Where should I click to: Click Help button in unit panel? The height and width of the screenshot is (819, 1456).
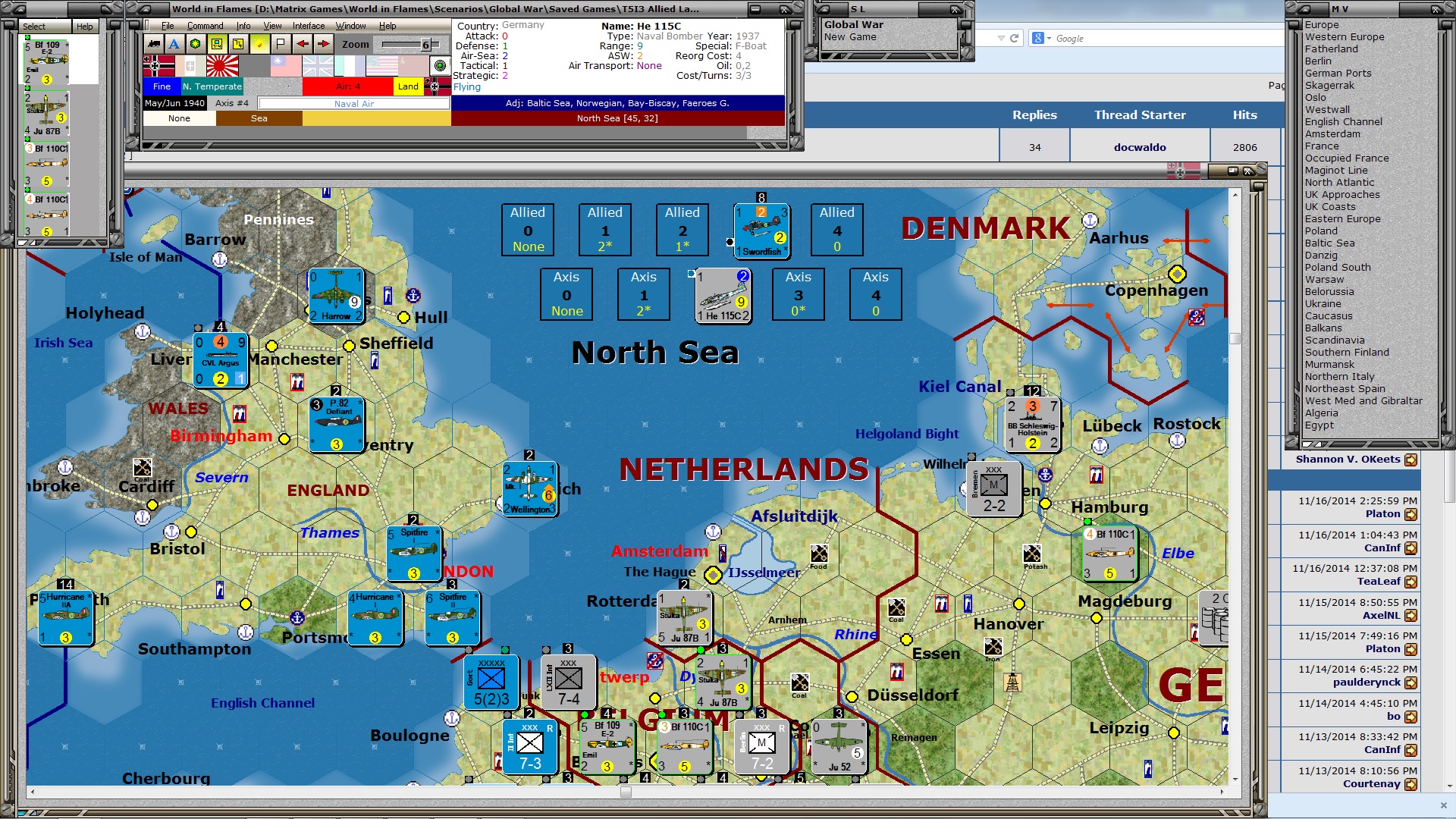[x=84, y=27]
